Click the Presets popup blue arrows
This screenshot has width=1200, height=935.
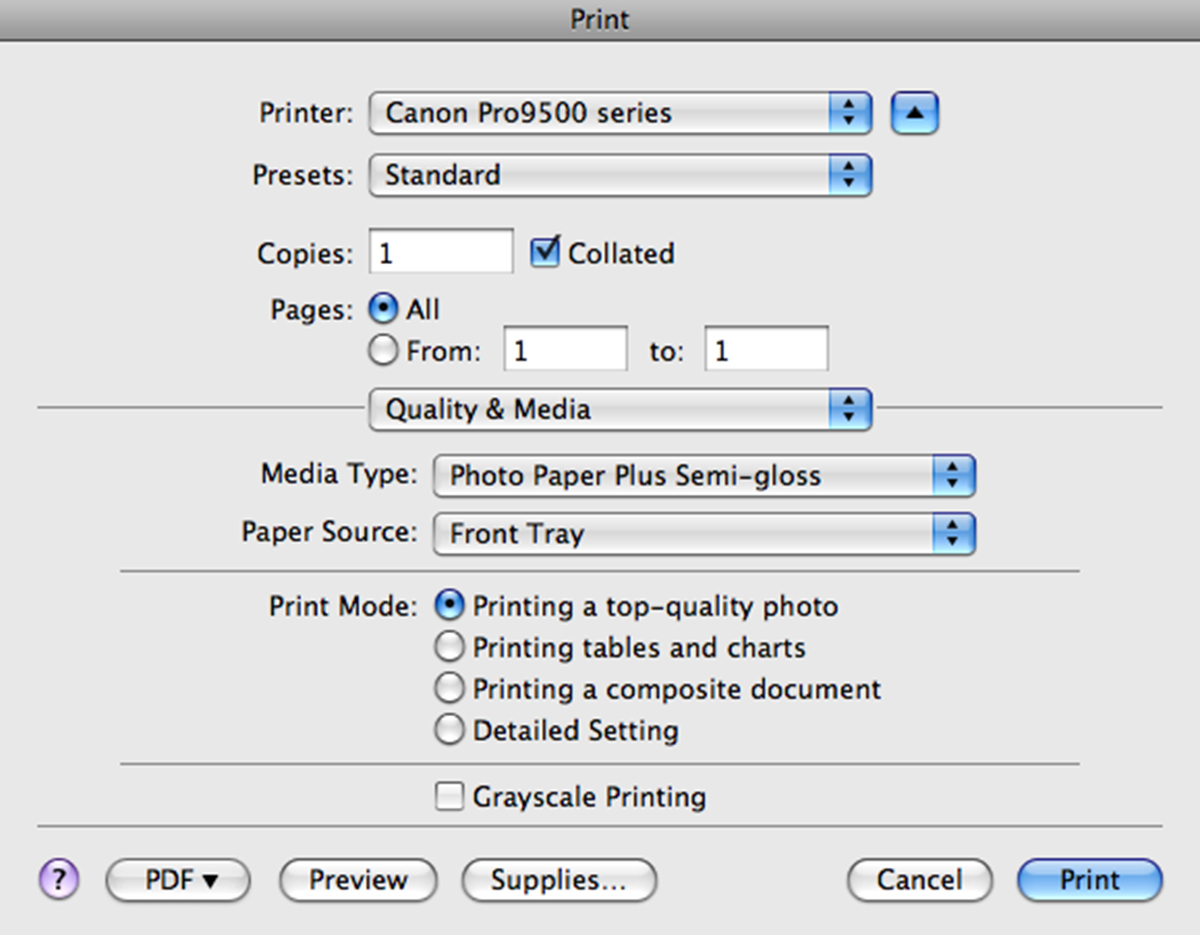point(850,175)
